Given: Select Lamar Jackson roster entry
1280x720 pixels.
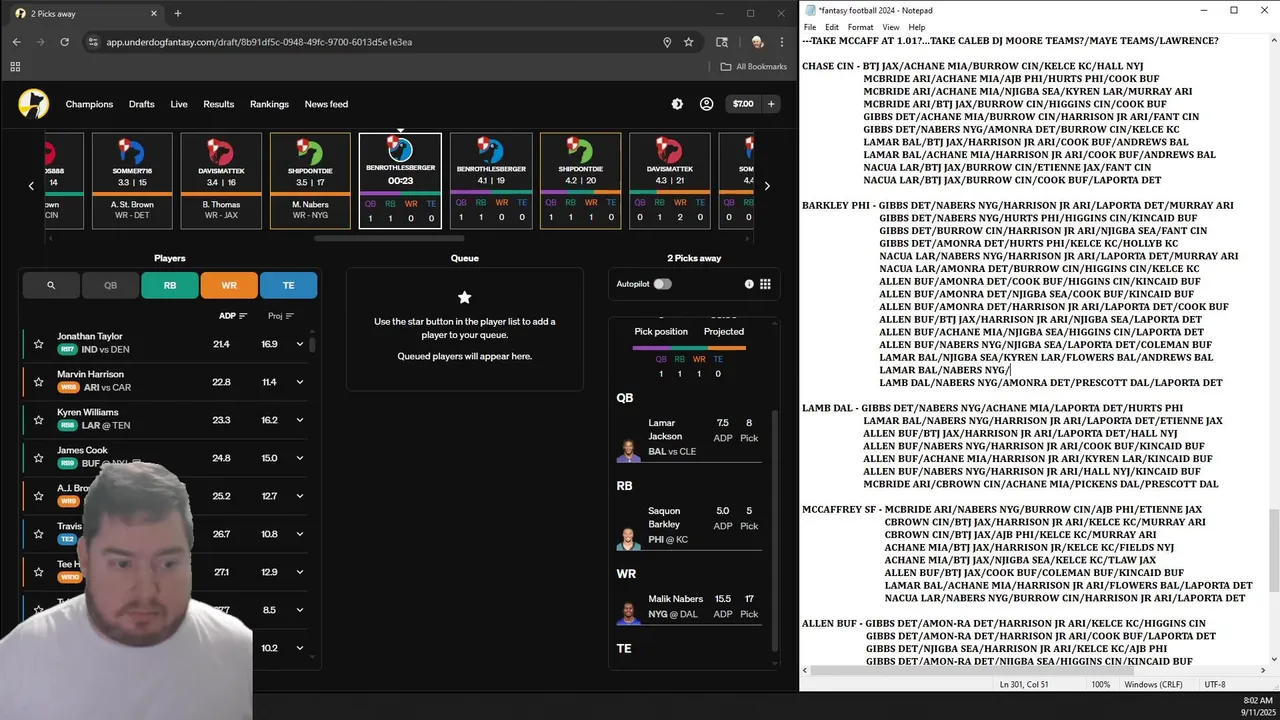Looking at the screenshot, I should (690, 437).
